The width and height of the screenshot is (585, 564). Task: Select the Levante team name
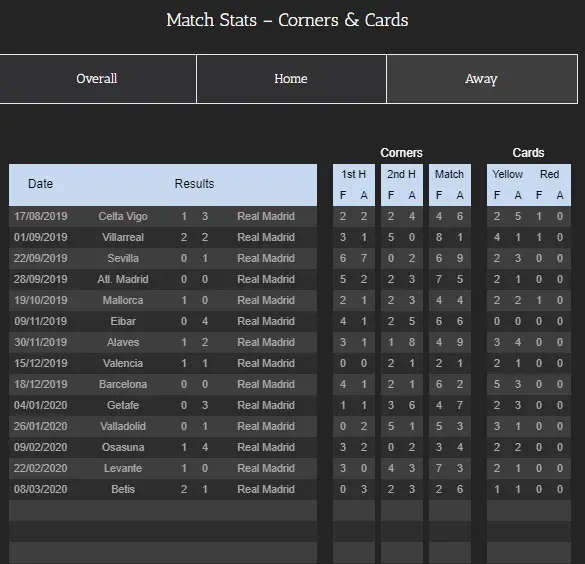(x=123, y=468)
